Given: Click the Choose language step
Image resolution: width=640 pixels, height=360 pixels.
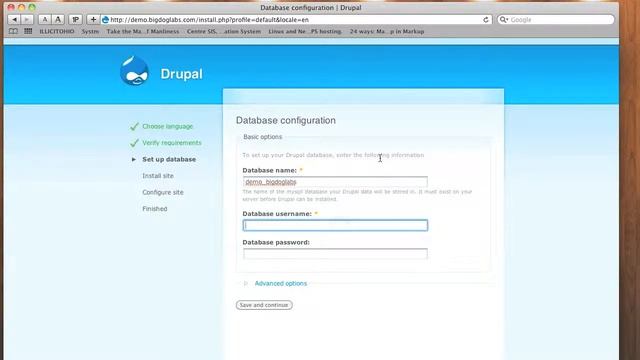Looking at the screenshot, I should (167, 127).
